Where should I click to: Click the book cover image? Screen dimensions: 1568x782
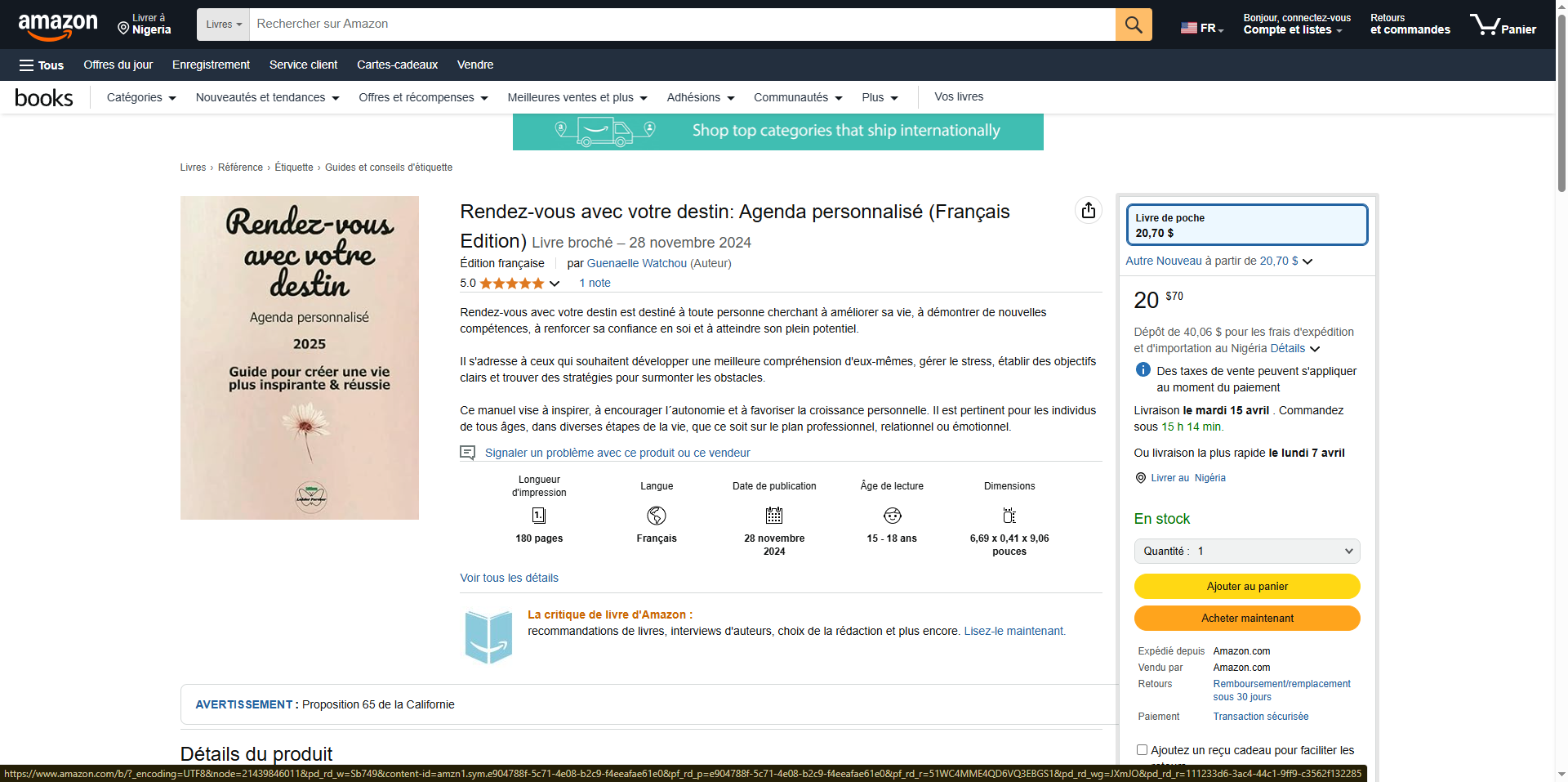click(300, 358)
